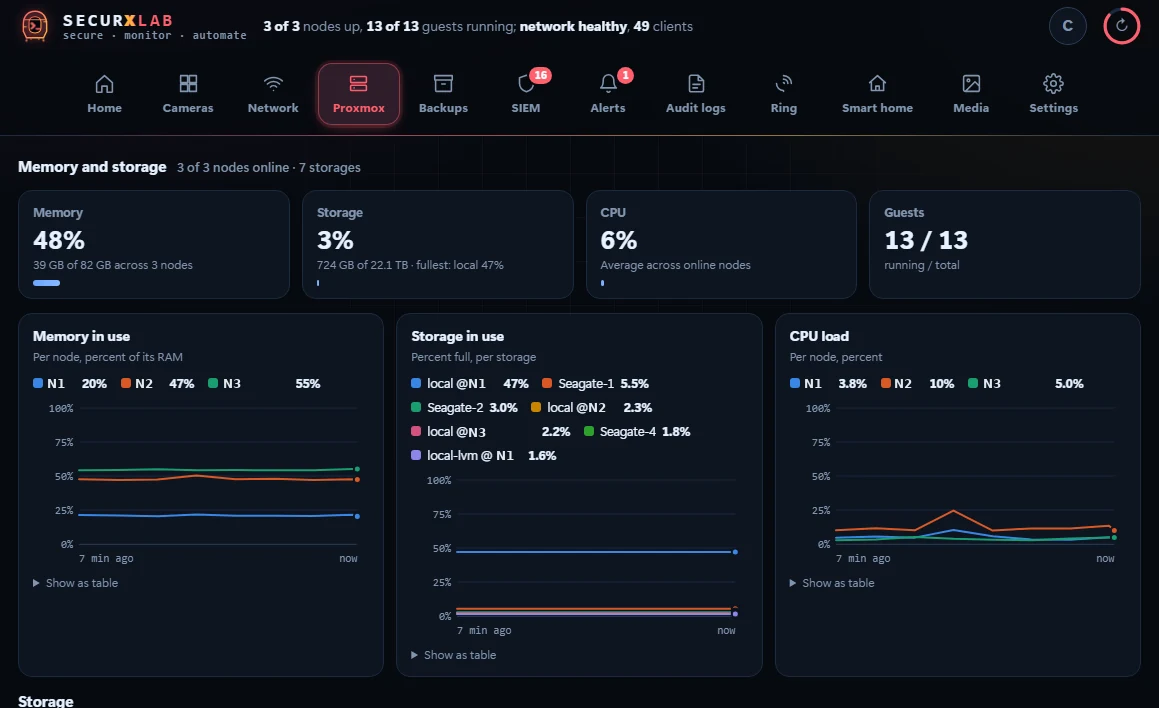1159x708 pixels.
Task: Click the green Seagate-4 legend swatch
Action: click(x=589, y=431)
